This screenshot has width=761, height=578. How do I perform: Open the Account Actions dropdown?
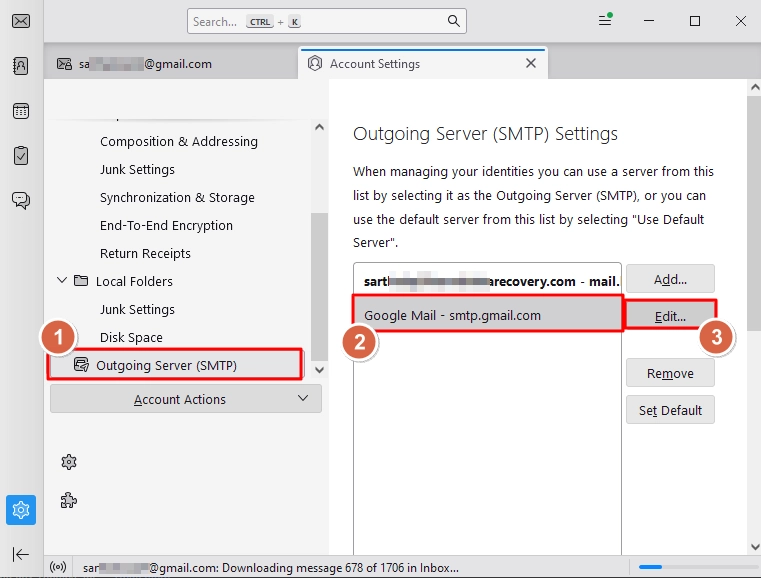(186, 399)
